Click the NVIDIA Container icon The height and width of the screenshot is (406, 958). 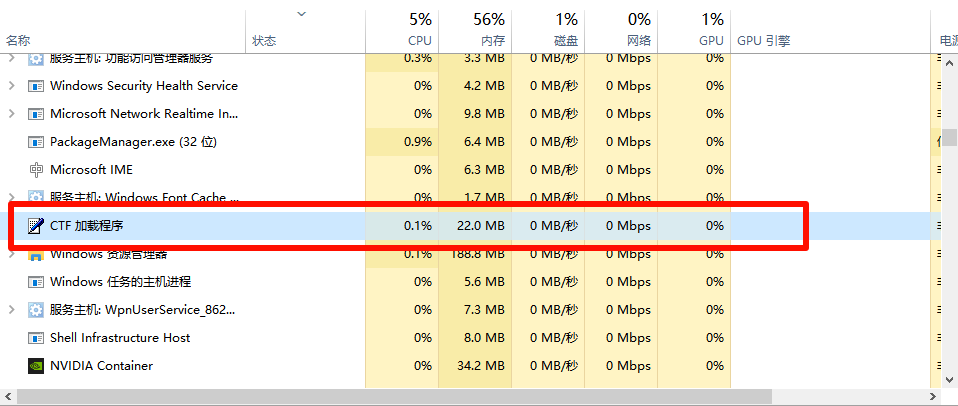coord(36,366)
